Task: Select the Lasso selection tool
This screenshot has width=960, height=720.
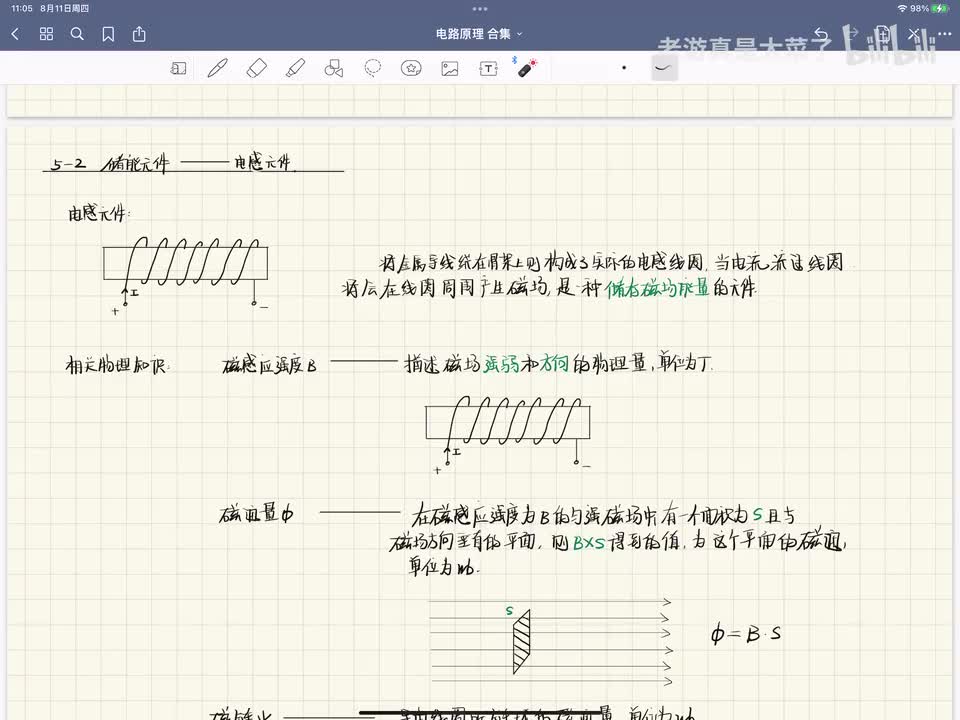Action: pos(372,68)
